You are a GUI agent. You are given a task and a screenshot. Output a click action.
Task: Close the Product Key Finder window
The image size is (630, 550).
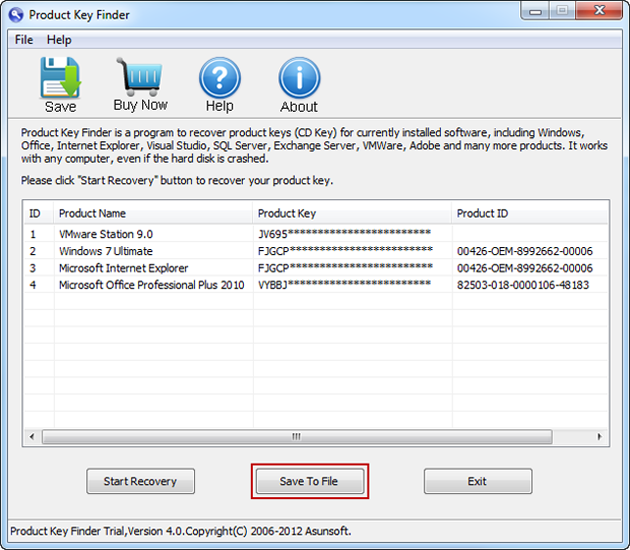pyautogui.click(x=599, y=10)
